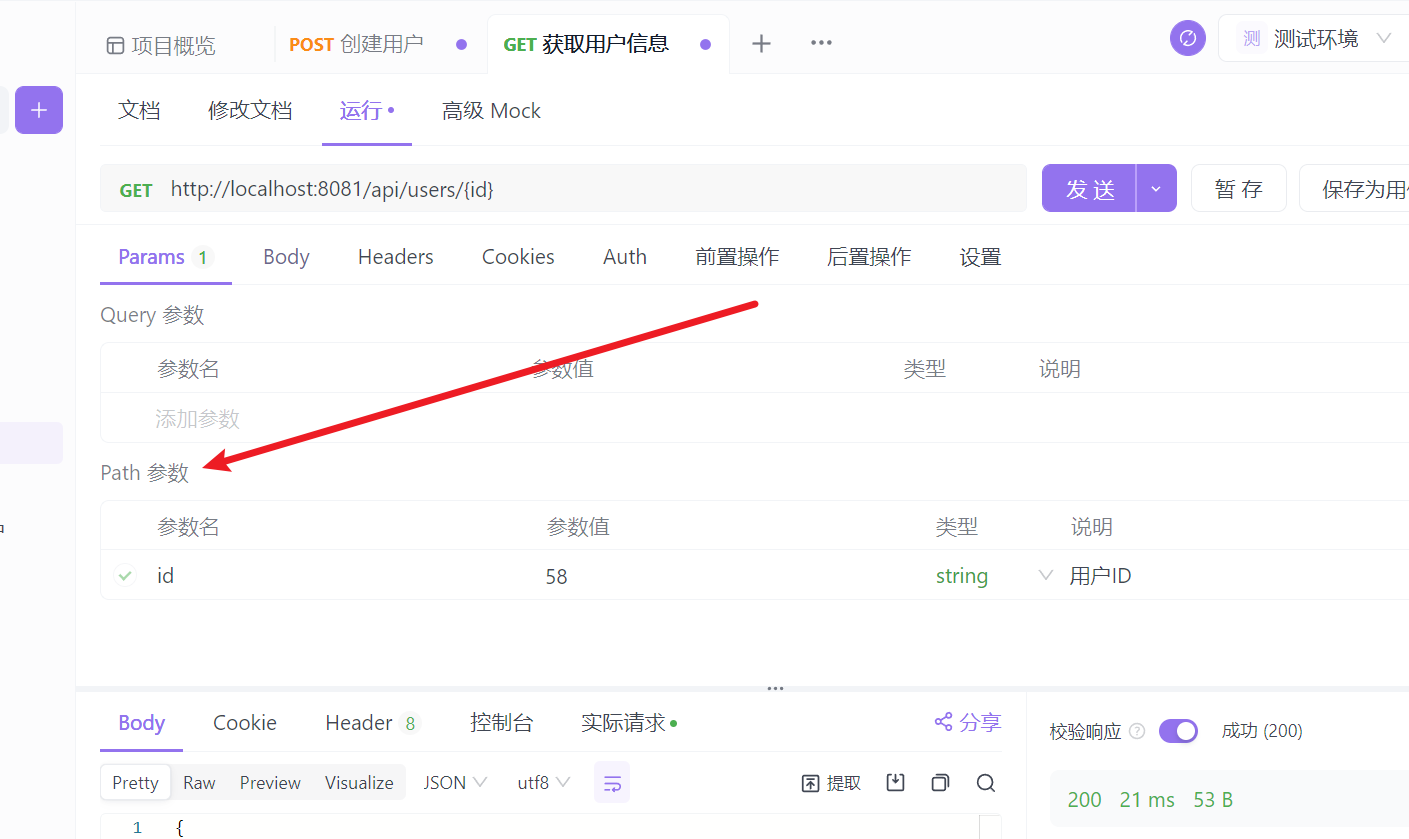This screenshot has height=839, width=1409.
Task: Open the 前置操作 tab
Action: tap(737, 257)
